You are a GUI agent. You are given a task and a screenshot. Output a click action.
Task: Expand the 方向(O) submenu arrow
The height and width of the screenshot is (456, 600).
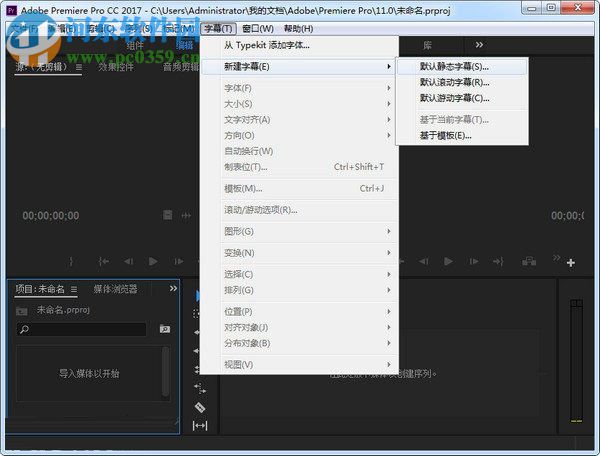pos(389,135)
